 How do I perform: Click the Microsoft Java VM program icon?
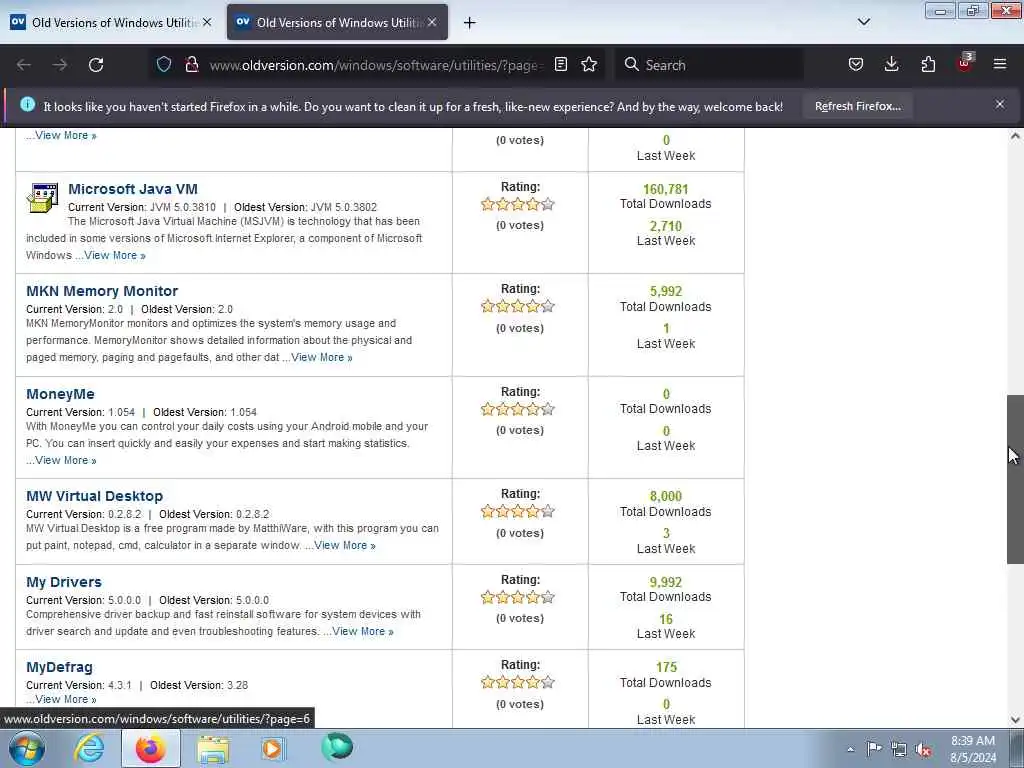(42, 198)
